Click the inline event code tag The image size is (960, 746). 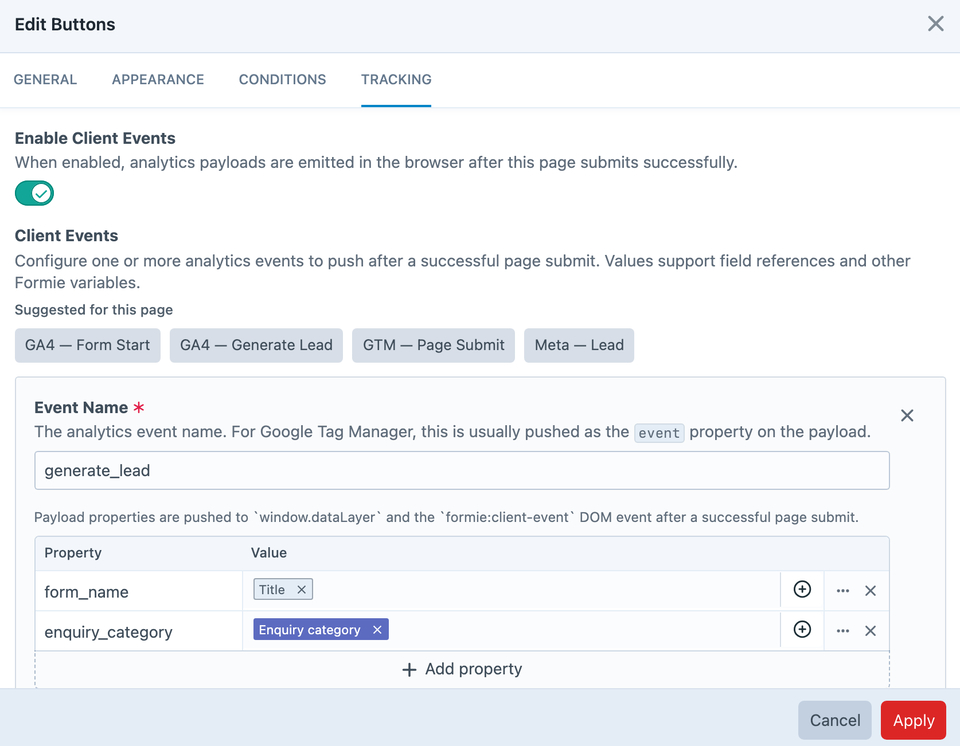659,433
